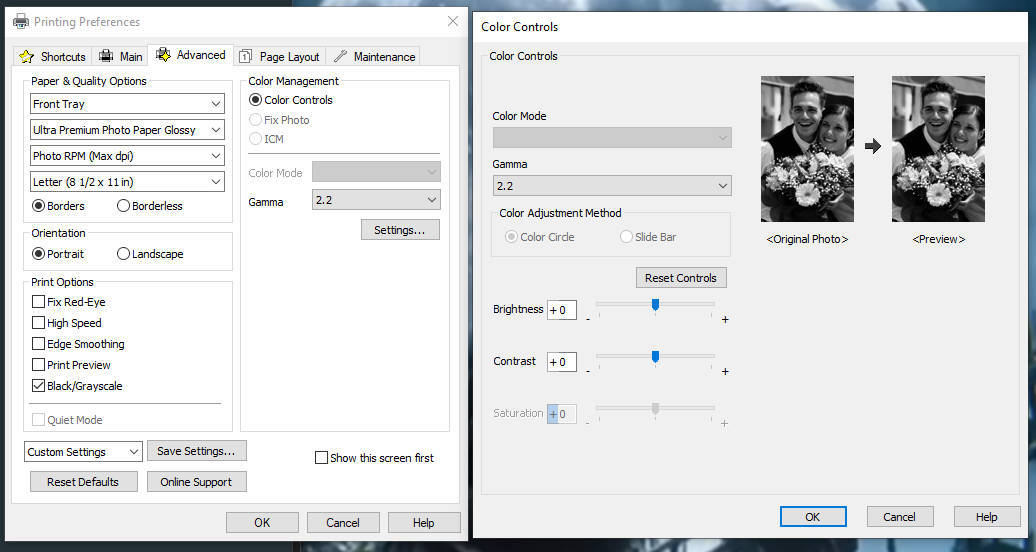Click the Shortcuts tab star icon
The width and height of the screenshot is (1036, 552).
pos(27,57)
